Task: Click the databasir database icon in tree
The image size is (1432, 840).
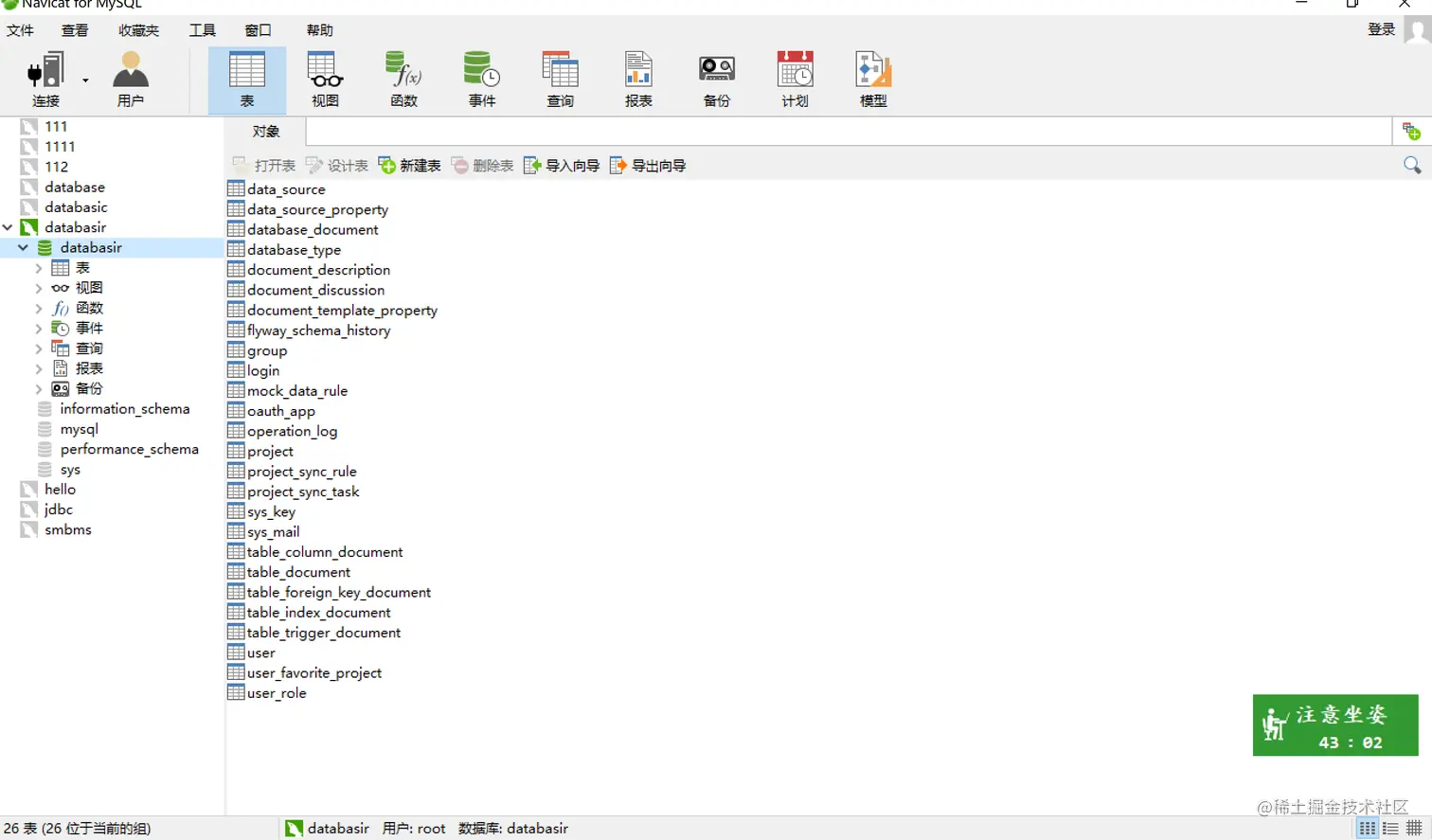Action: 45,248
